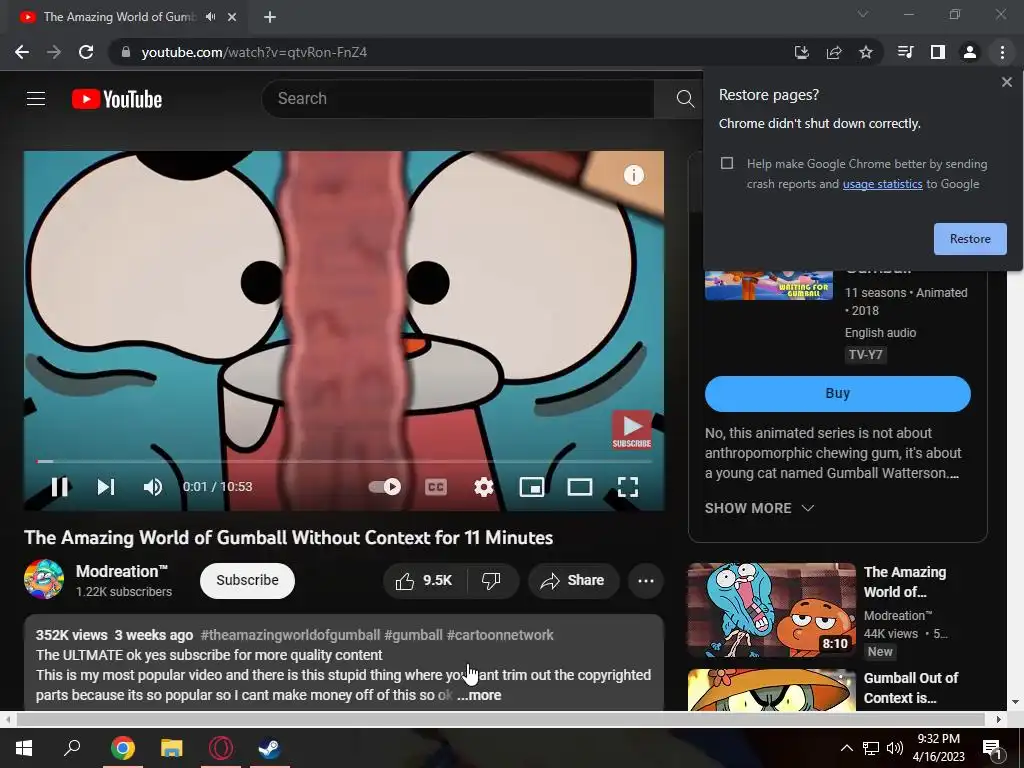Share the video
Screen dimensions: 1024x768
point(573,581)
